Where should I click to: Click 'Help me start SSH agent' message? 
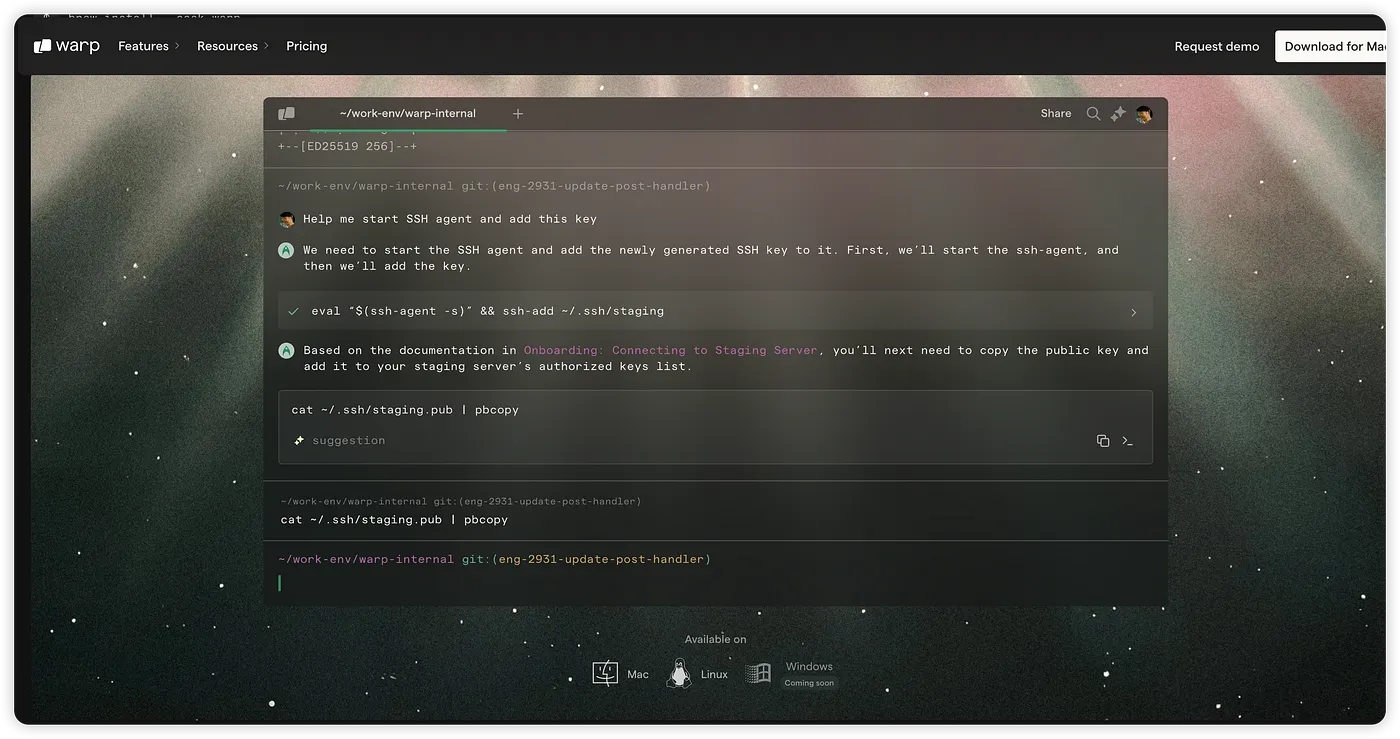[450, 219]
